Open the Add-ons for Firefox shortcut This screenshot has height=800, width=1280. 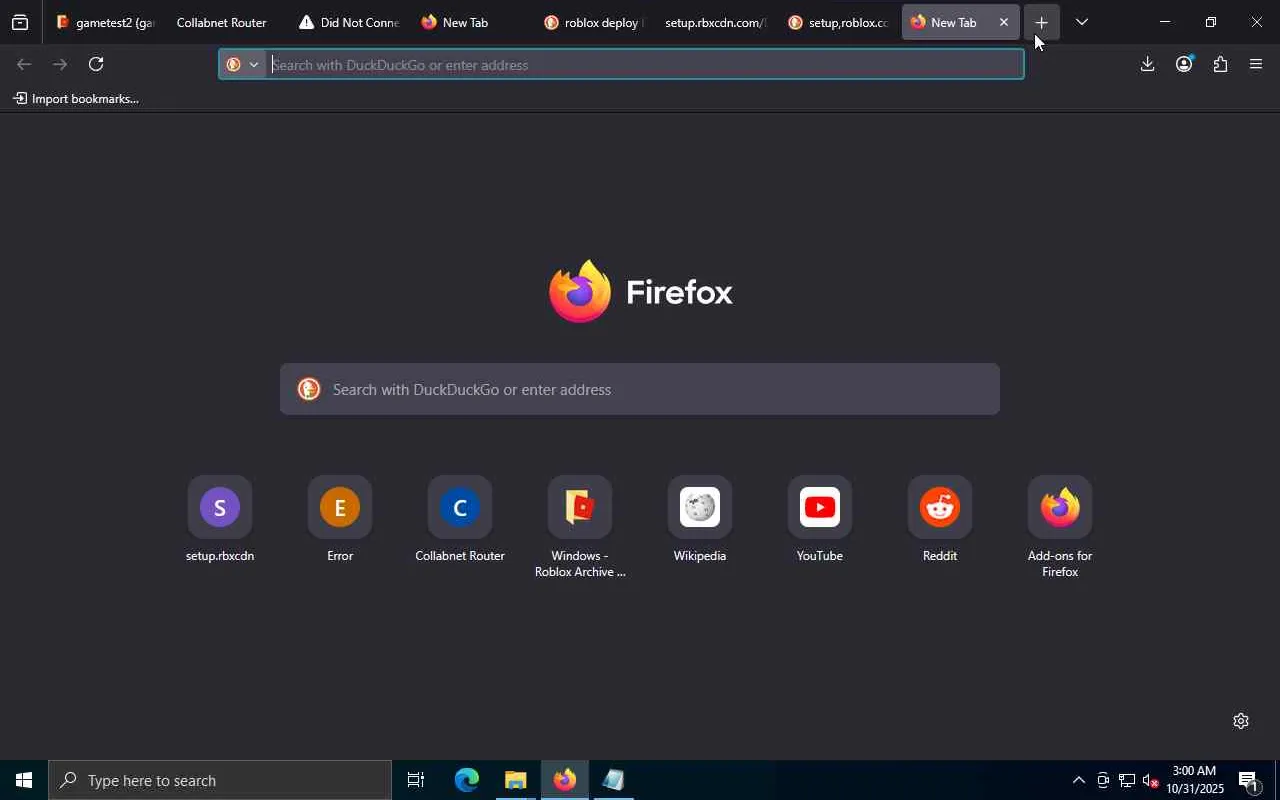tap(1060, 528)
